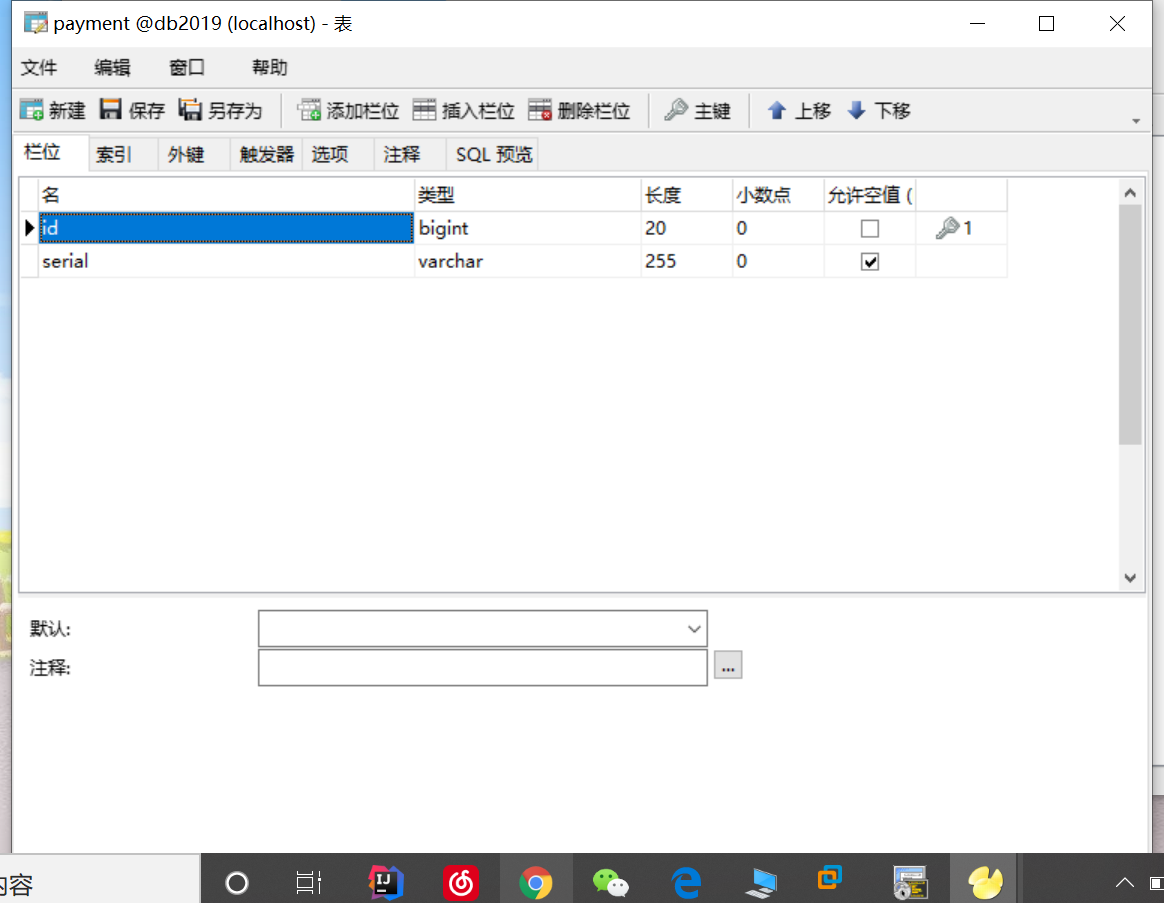Image resolution: width=1164 pixels, height=903 pixels.
Task: Open the toolbar overflow arrow at right
Action: (x=1136, y=121)
